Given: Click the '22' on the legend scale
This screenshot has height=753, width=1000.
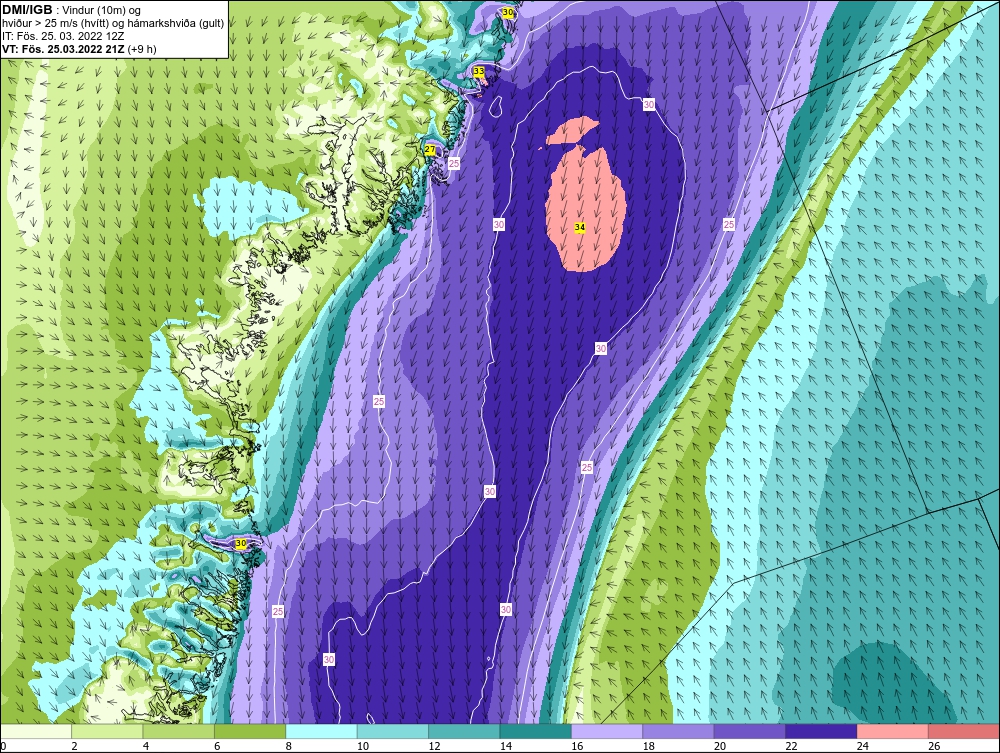Looking at the screenshot, I should click(791, 746).
